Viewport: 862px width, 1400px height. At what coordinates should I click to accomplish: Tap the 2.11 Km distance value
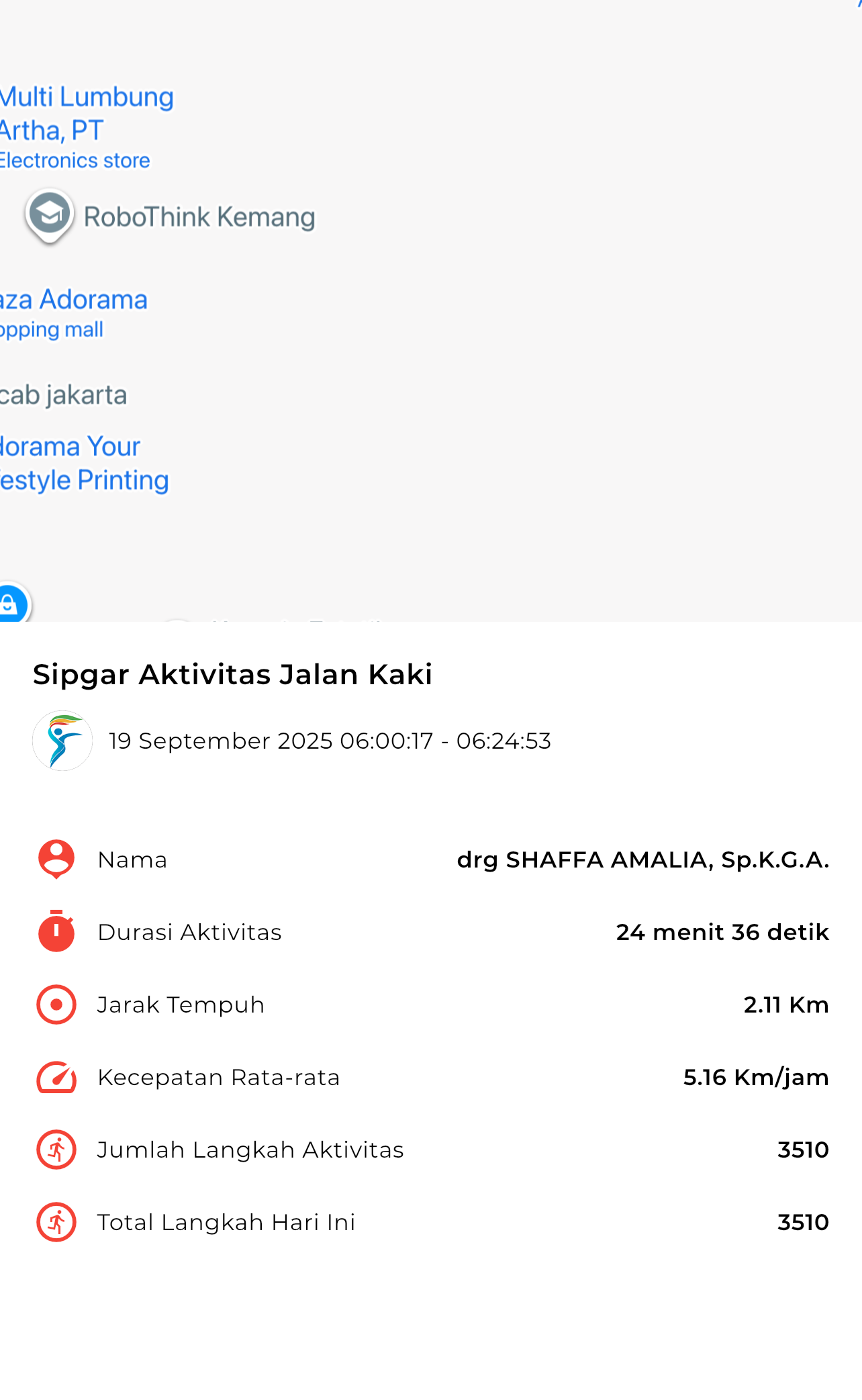click(785, 1005)
